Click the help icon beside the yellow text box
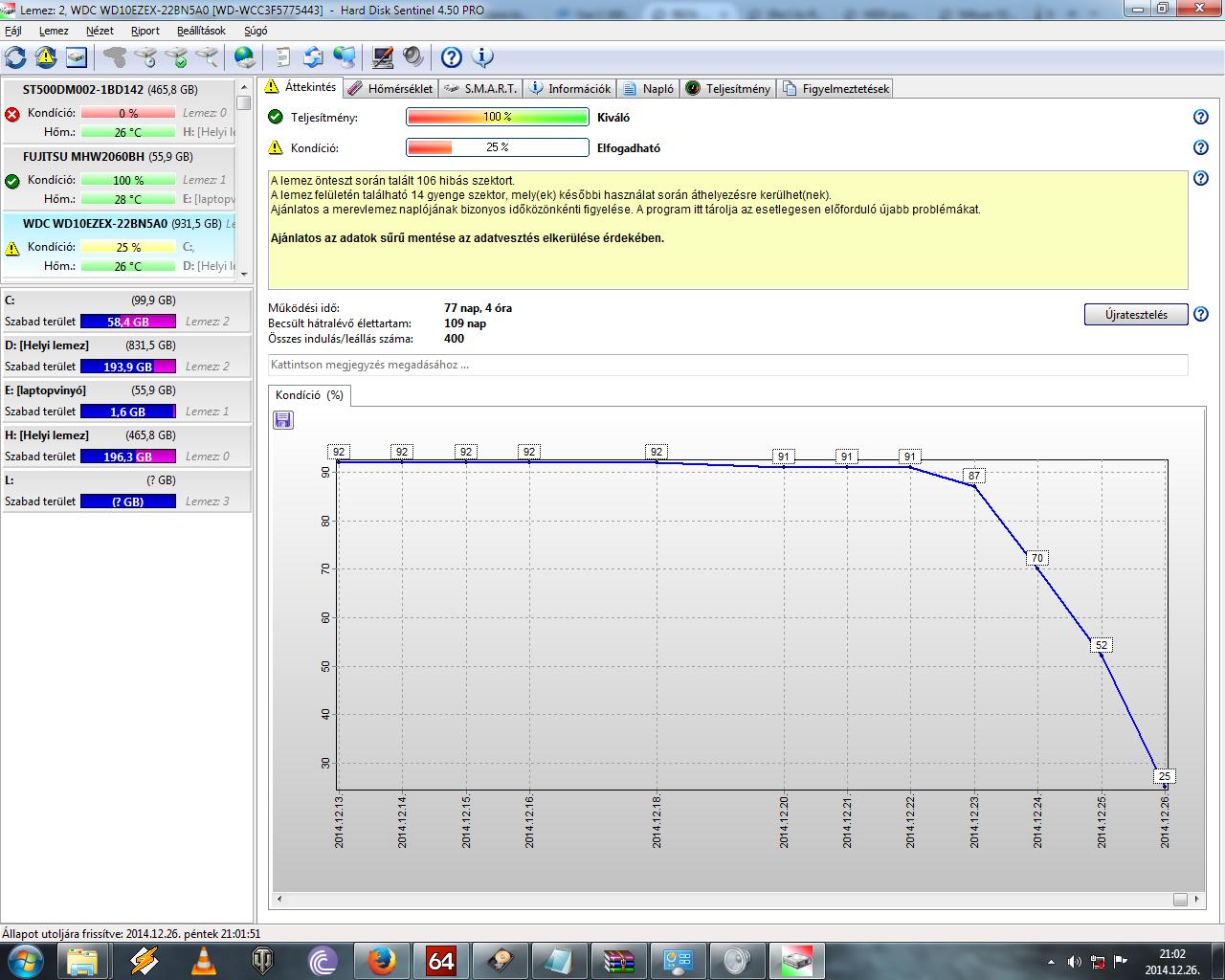This screenshot has height=980, width=1225. [1201, 178]
